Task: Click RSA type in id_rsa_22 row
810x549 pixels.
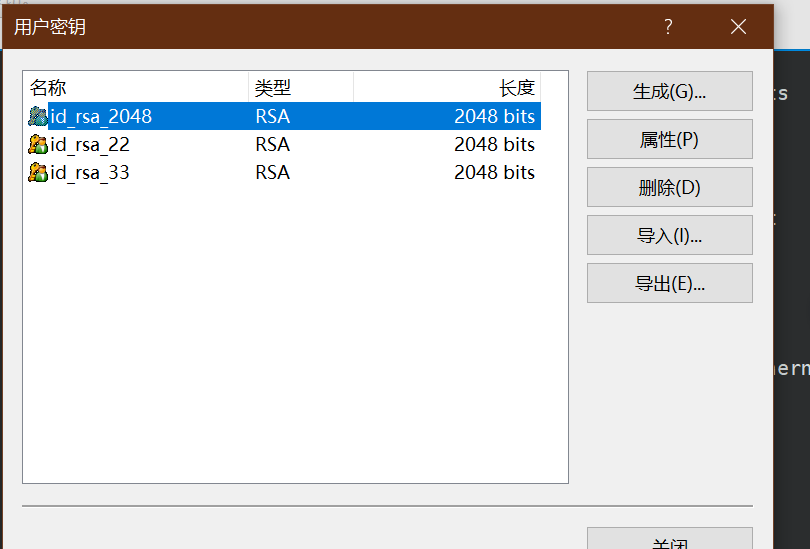Action: [273, 145]
